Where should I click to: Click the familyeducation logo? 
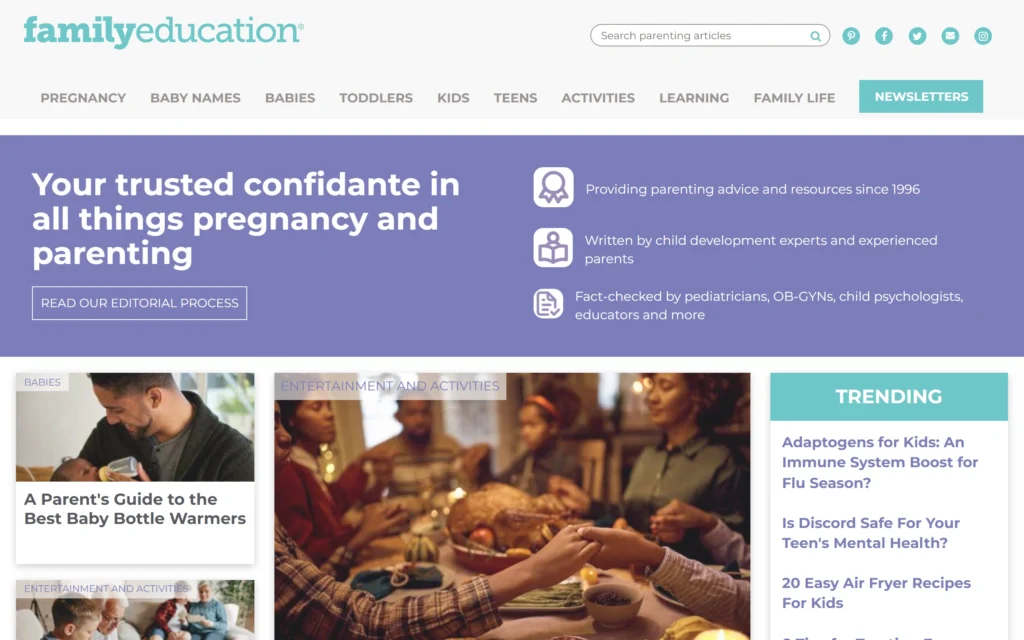(164, 31)
